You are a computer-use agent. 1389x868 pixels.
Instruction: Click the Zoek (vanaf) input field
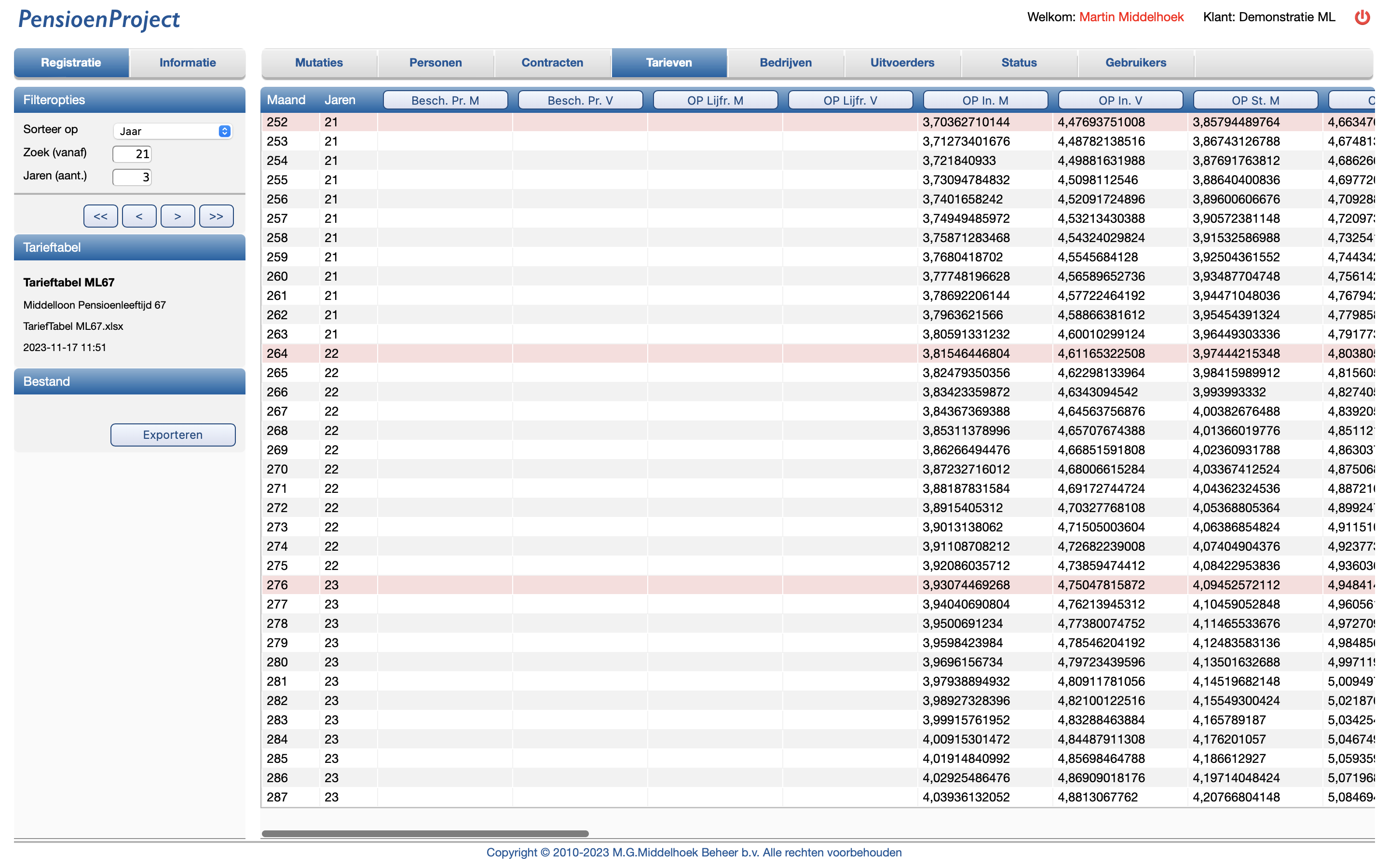click(132, 154)
